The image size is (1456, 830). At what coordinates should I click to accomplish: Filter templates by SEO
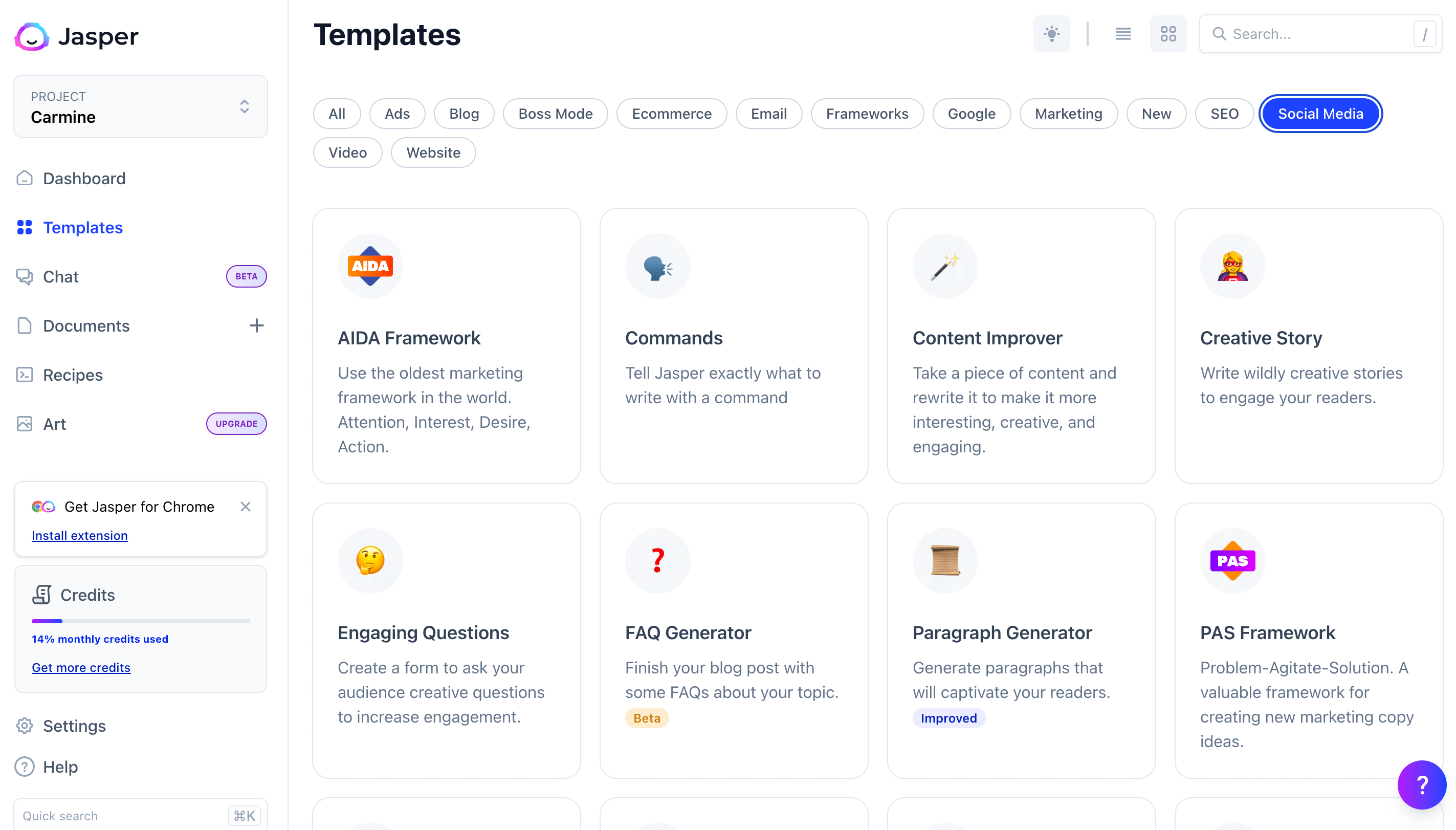pyautogui.click(x=1224, y=114)
